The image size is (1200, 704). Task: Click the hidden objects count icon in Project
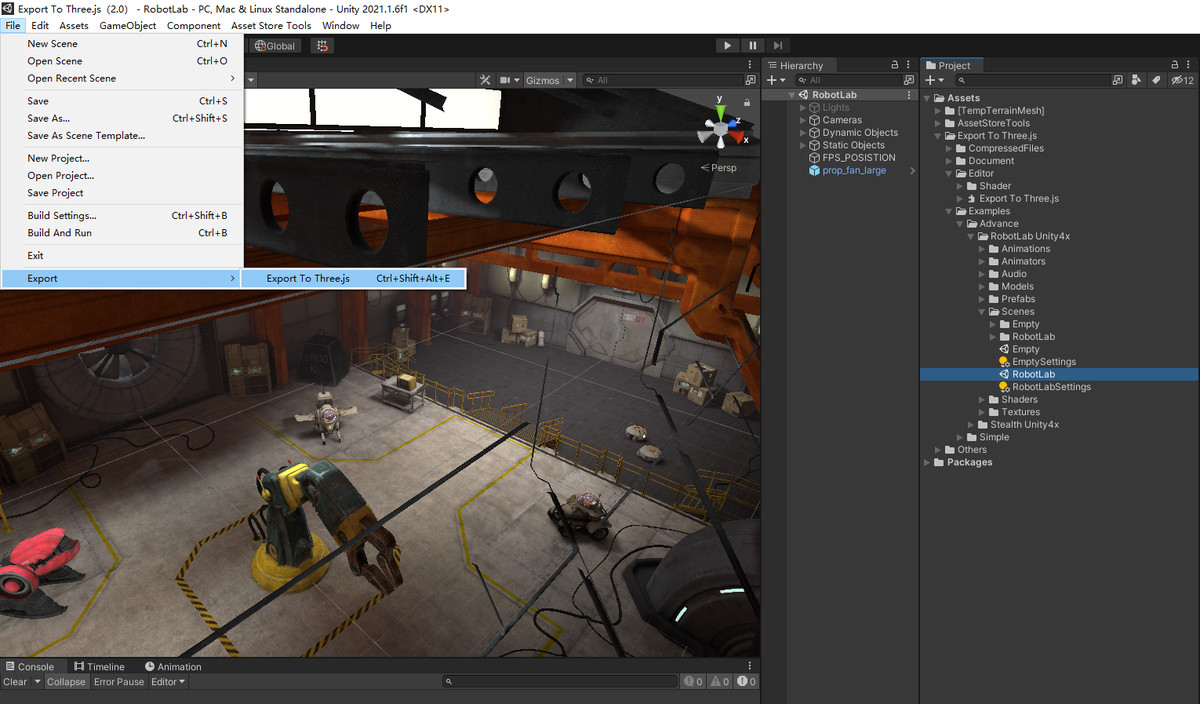click(1177, 80)
